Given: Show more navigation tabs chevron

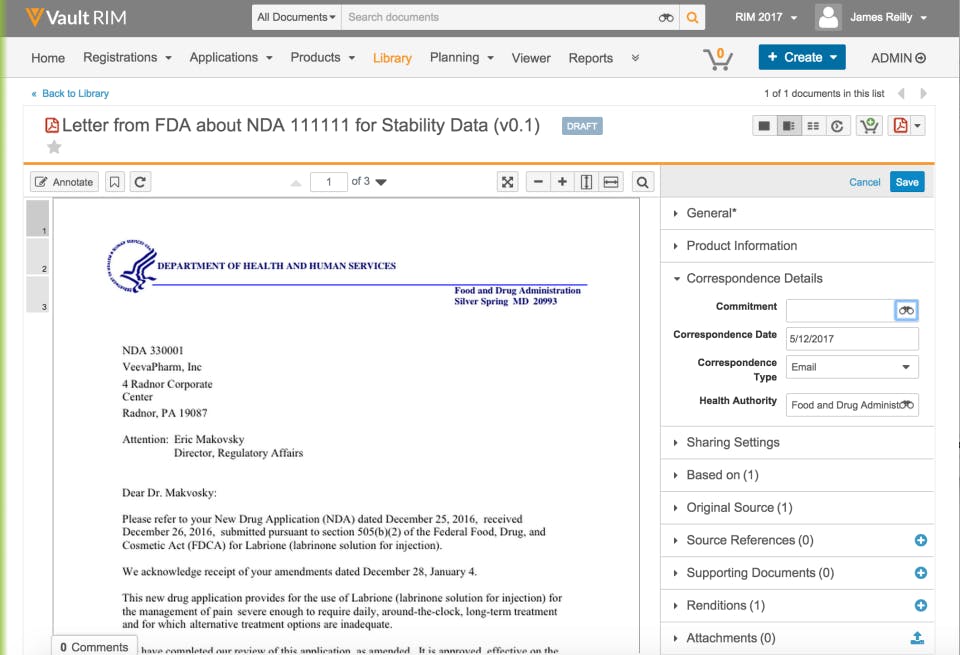Looking at the screenshot, I should [x=635, y=58].
